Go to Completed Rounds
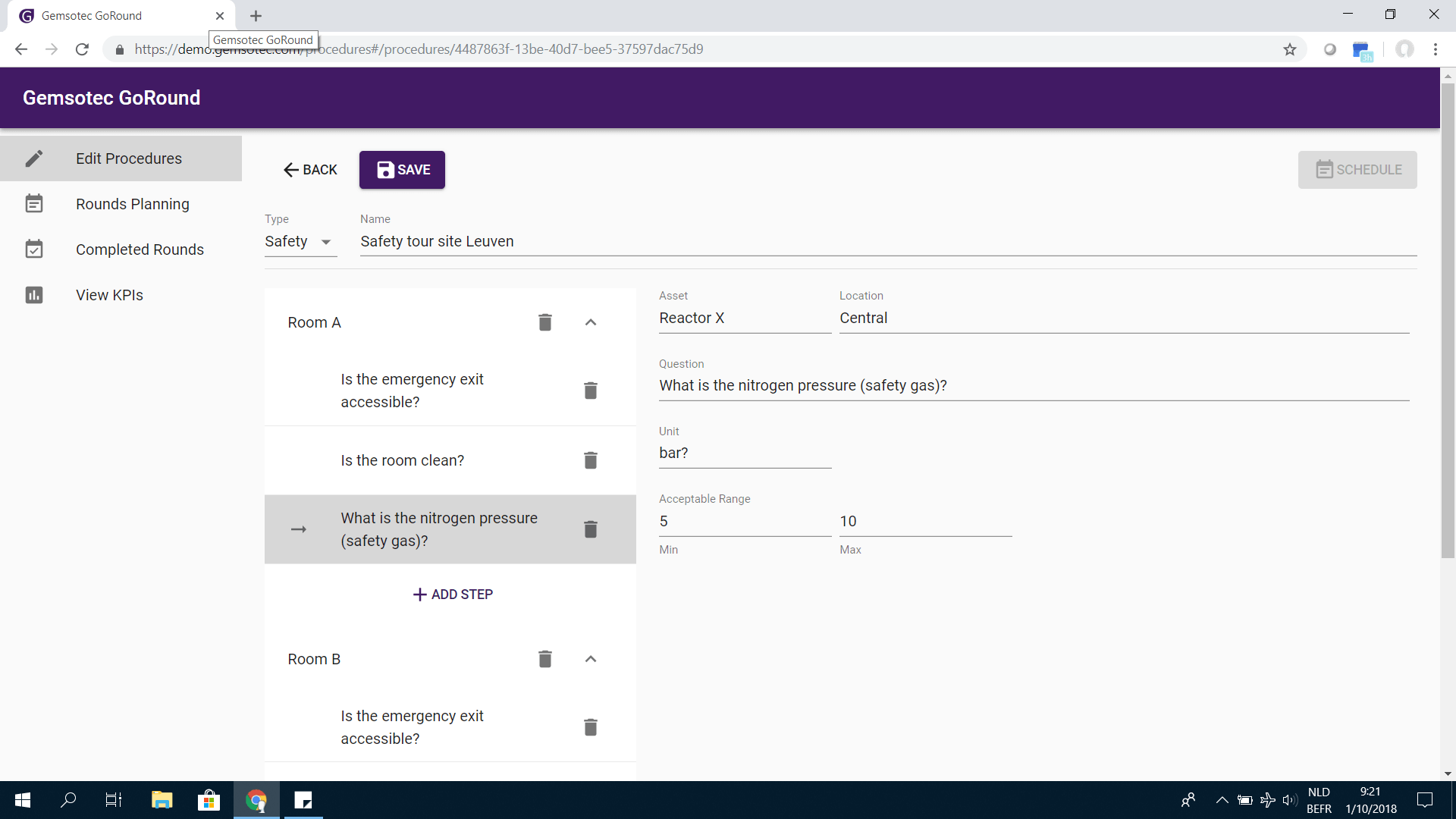 (121, 249)
